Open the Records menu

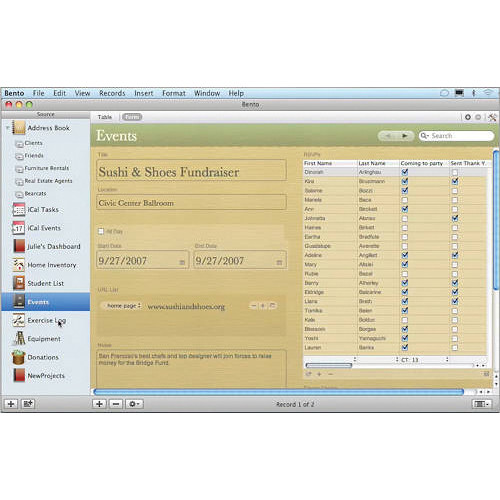(112, 93)
